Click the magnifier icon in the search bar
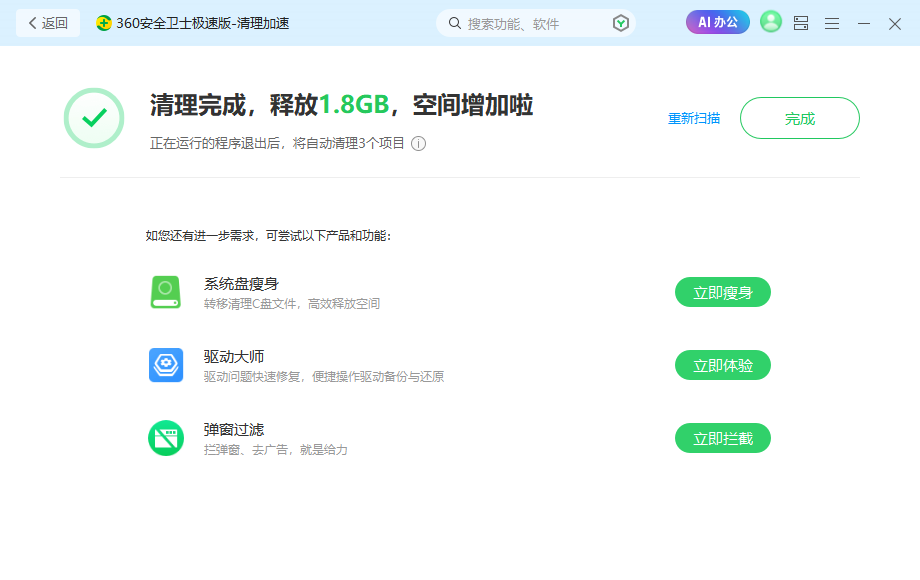This screenshot has width=920, height=580. [x=455, y=21]
